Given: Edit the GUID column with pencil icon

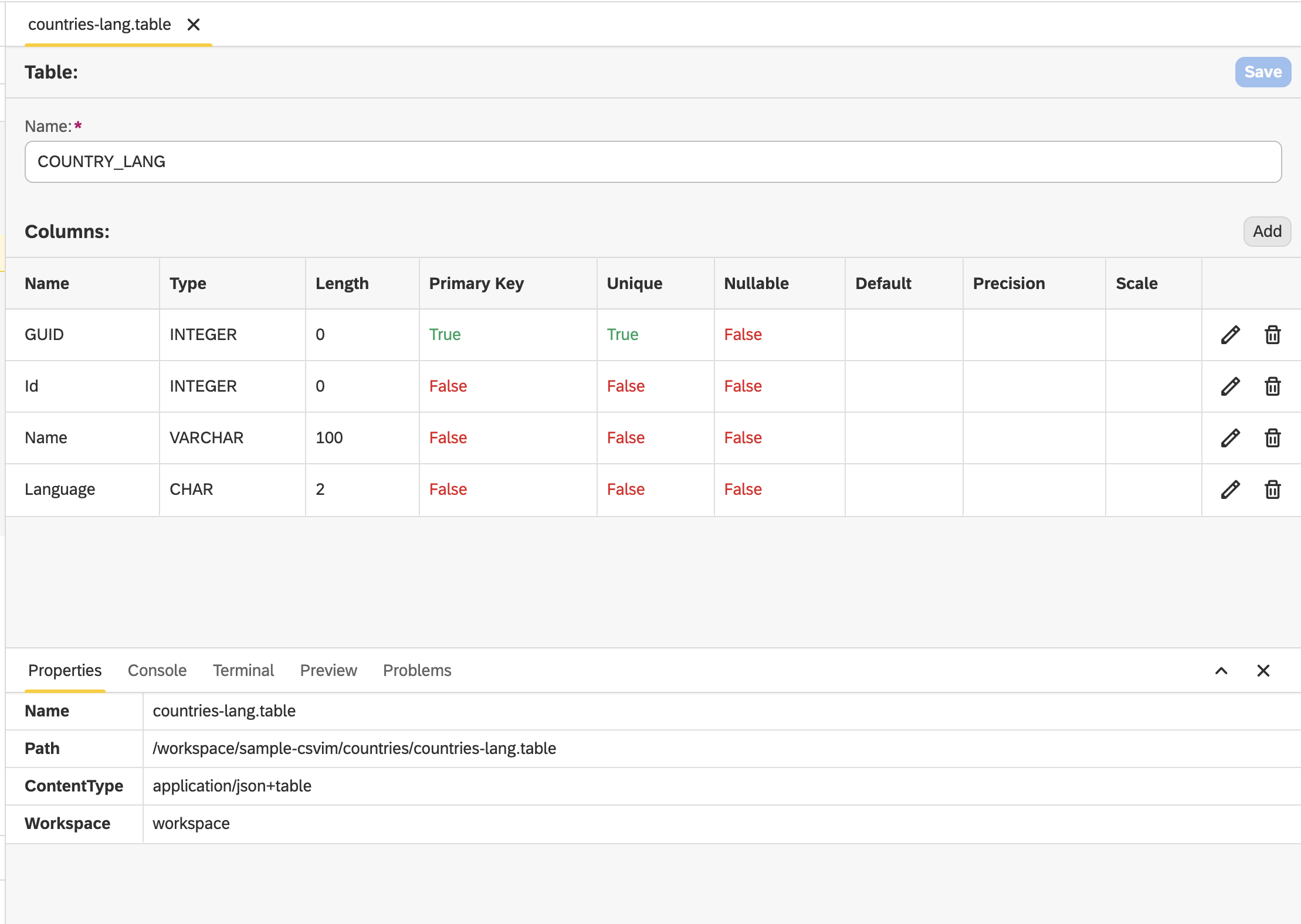Looking at the screenshot, I should (x=1230, y=335).
